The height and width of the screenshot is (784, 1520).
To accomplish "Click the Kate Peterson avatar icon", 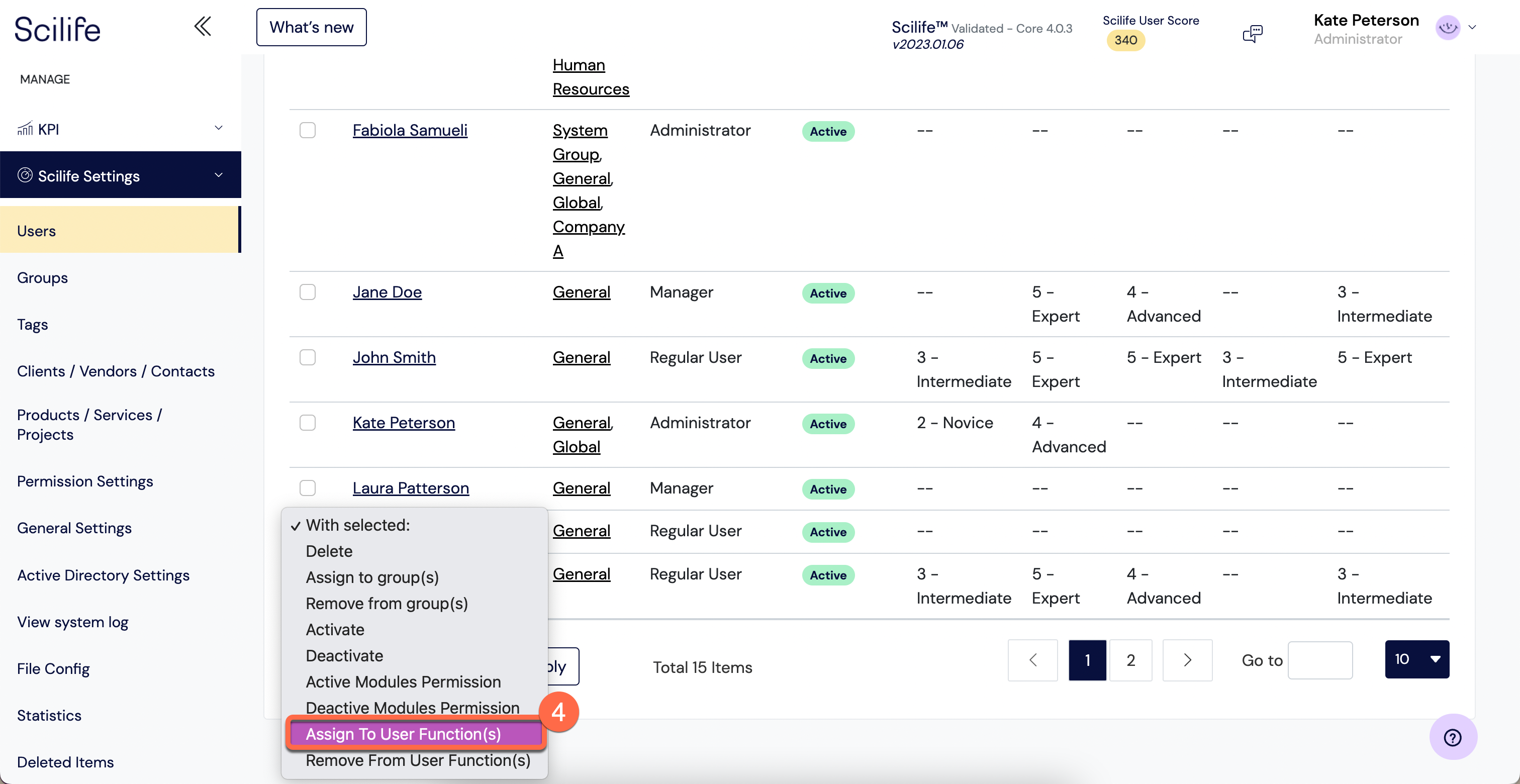I will pos(1448,27).
